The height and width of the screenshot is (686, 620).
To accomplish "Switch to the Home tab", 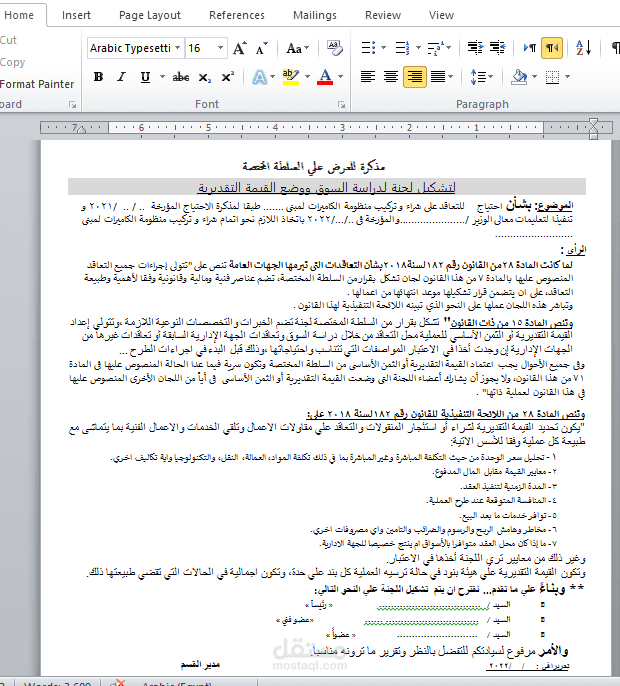I will pyautogui.click(x=19, y=15).
